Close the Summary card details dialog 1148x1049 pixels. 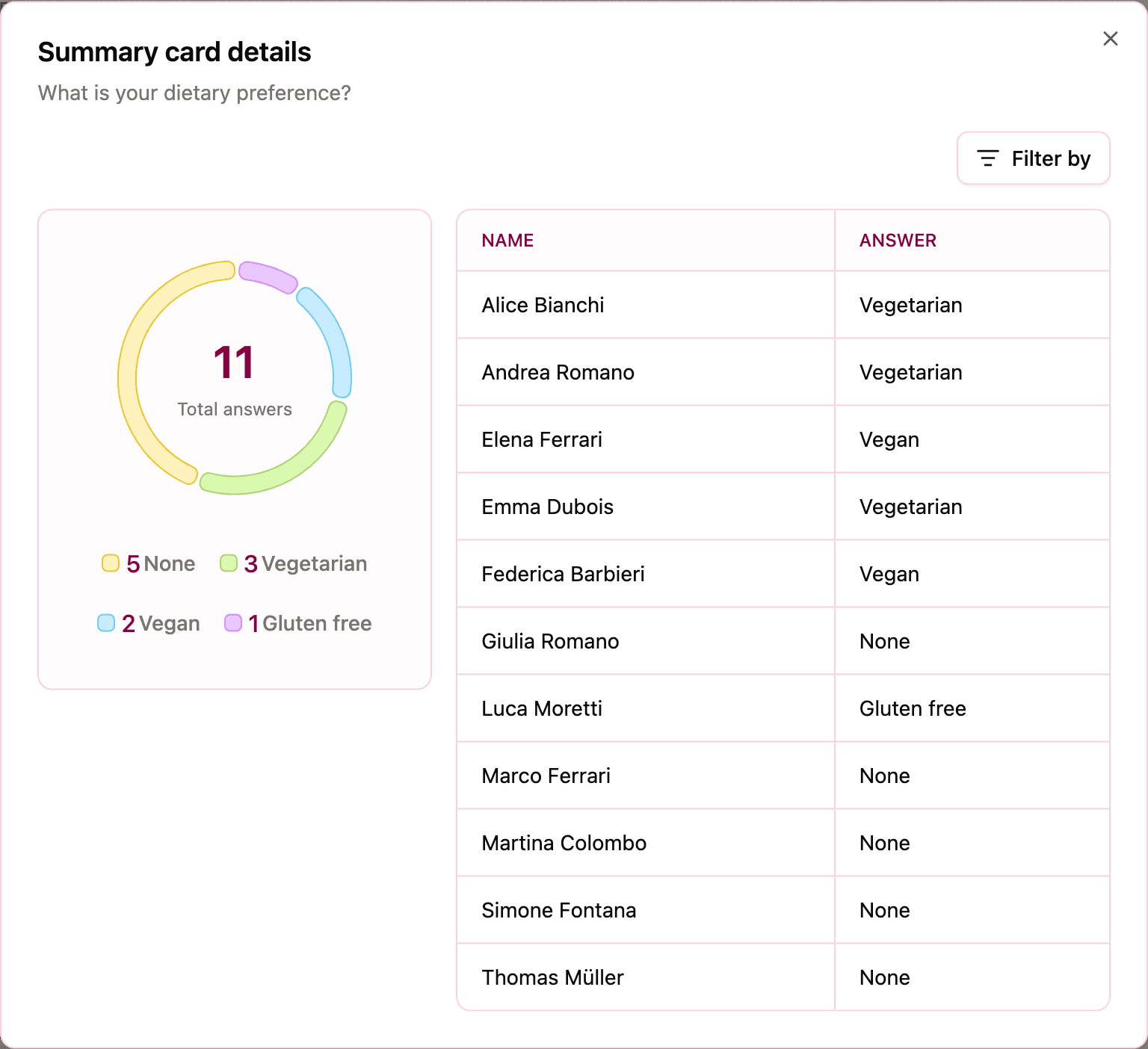[1110, 39]
